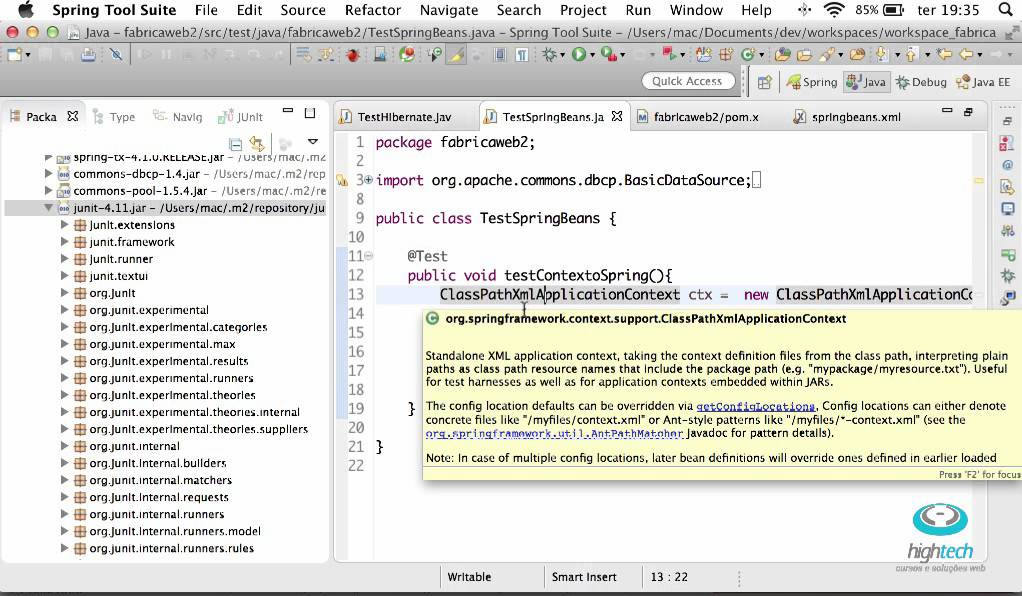
Task: Click the Next Annotation arrow icon
Action: click(881, 55)
